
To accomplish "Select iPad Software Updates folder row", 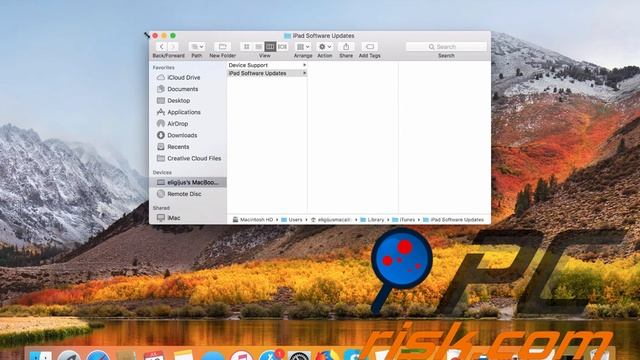I will (267, 73).
